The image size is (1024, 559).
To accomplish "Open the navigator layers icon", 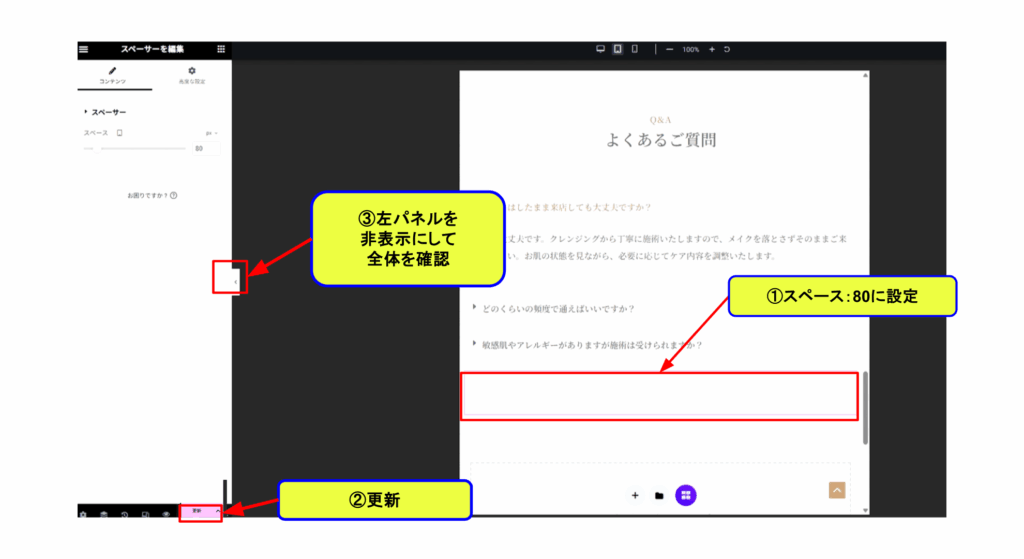I will [104, 514].
